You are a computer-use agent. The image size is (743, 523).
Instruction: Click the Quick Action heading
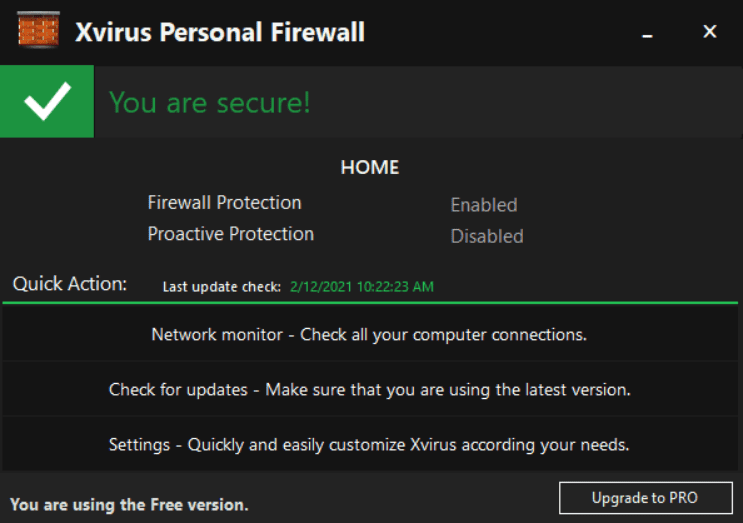pos(70,284)
